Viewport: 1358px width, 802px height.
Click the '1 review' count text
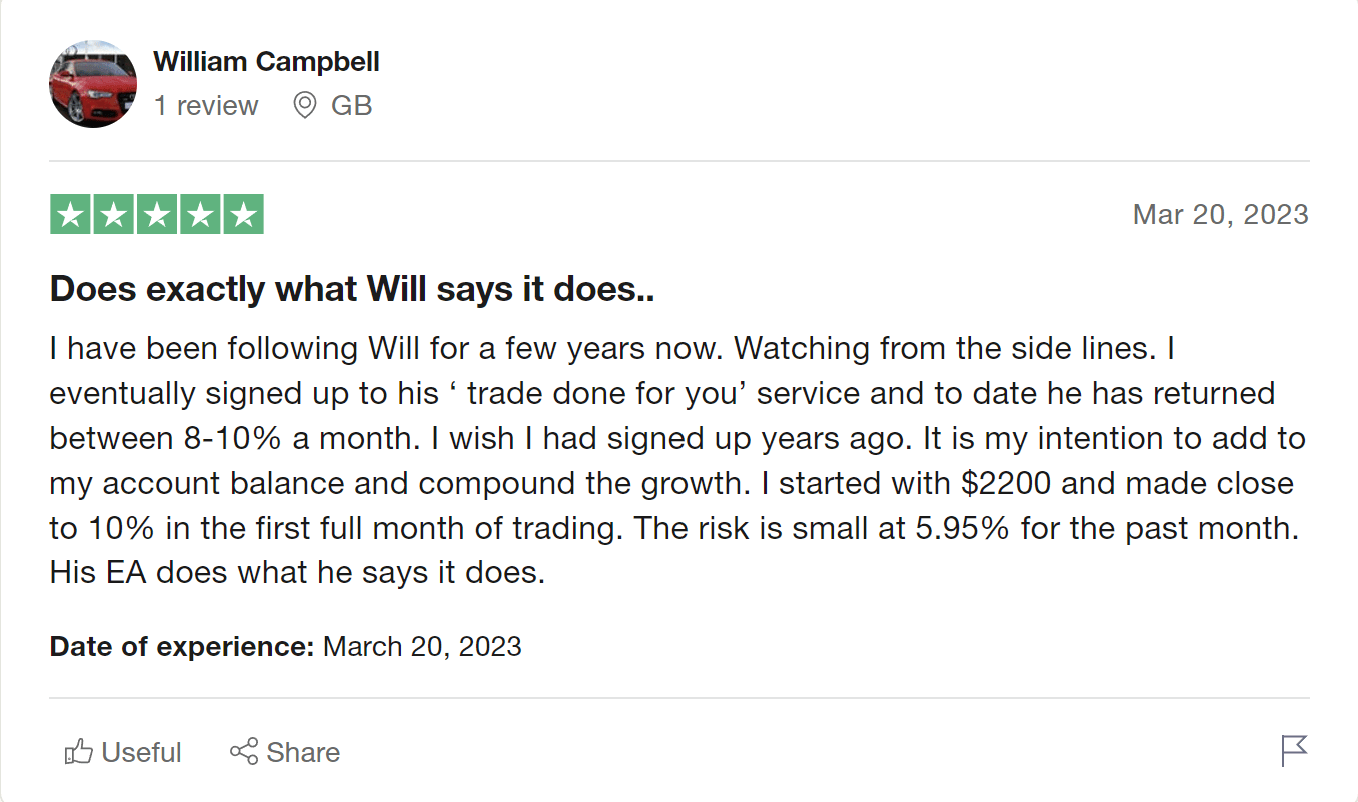[x=206, y=105]
